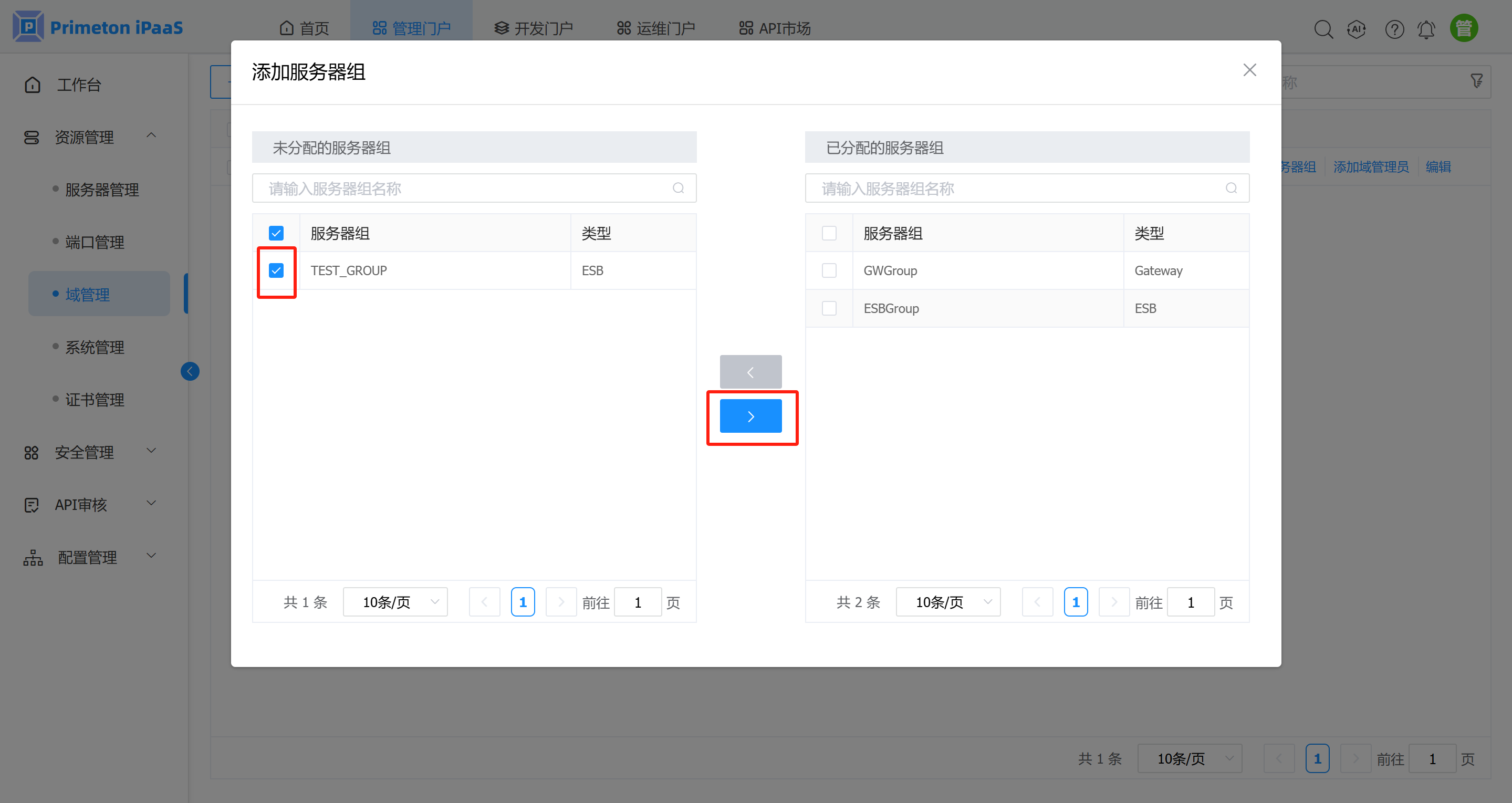Uncheck the TEST_GROUP checkbox
The image size is (1512, 803).
pos(276,270)
